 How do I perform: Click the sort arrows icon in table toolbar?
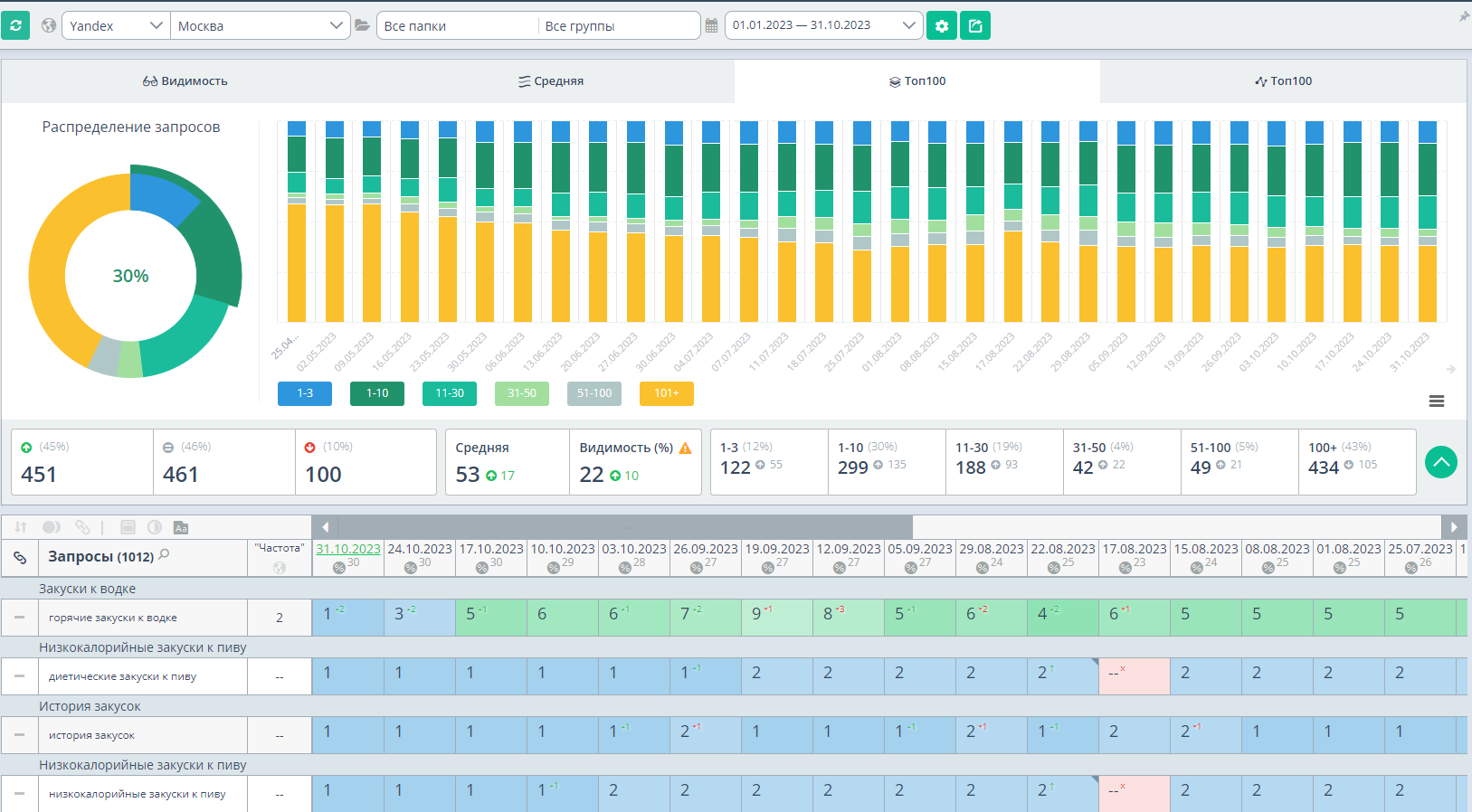pyautogui.click(x=21, y=527)
